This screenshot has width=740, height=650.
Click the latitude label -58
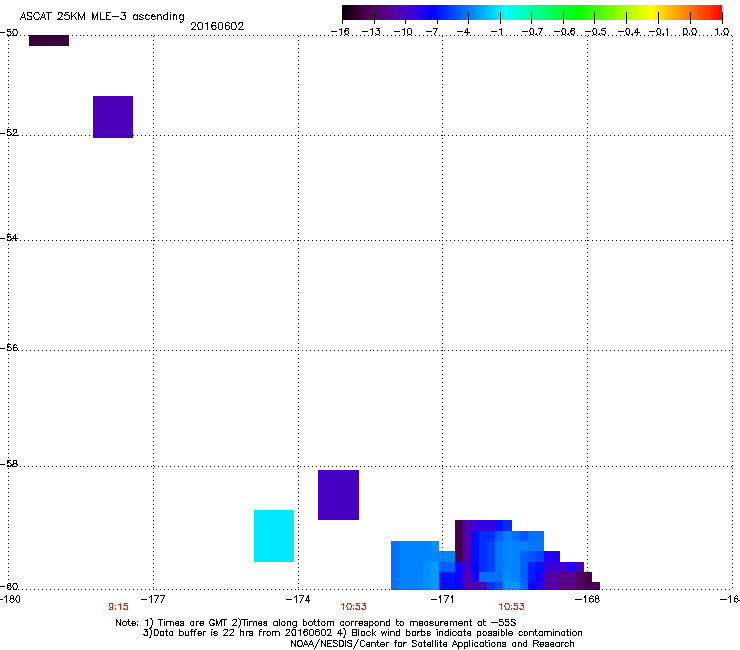9,464
